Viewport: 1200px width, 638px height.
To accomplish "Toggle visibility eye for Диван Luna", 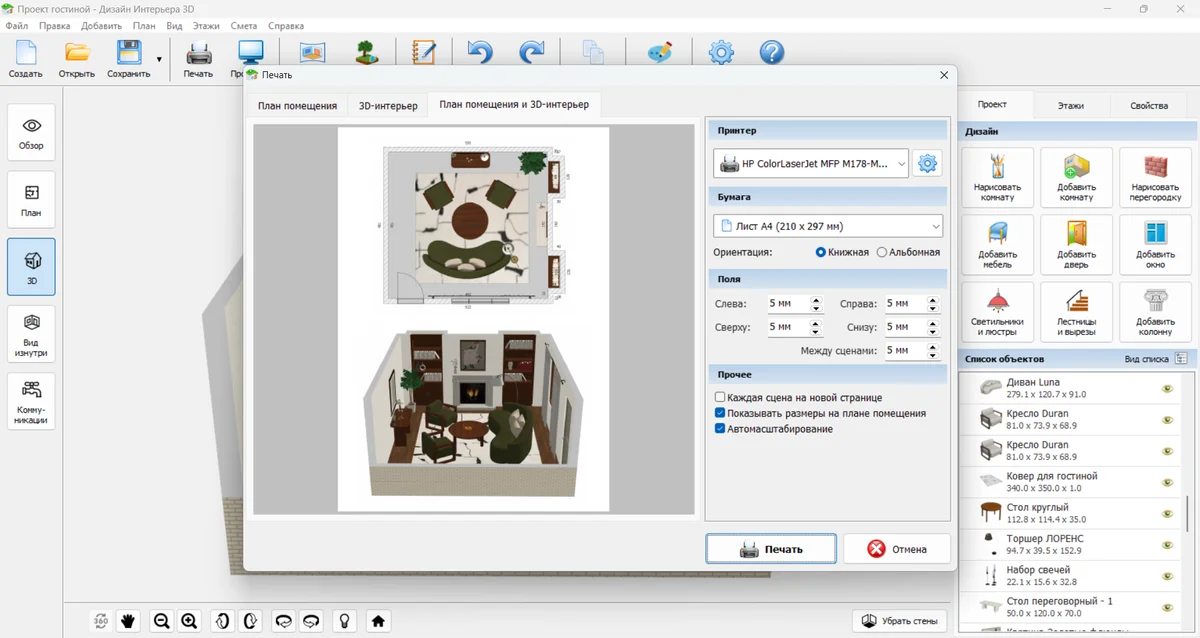I will (x=1166, y=388).
